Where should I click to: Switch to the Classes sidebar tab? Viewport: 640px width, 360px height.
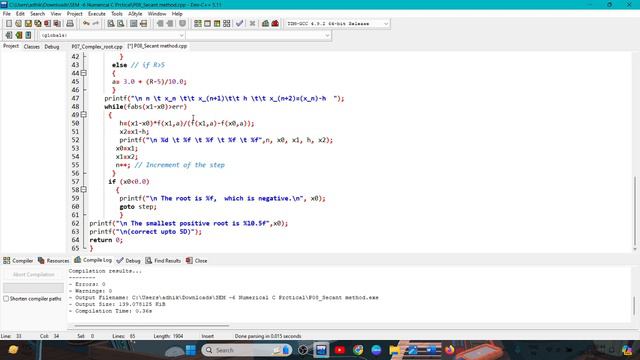pyautogui.click(x=31, y=47)
